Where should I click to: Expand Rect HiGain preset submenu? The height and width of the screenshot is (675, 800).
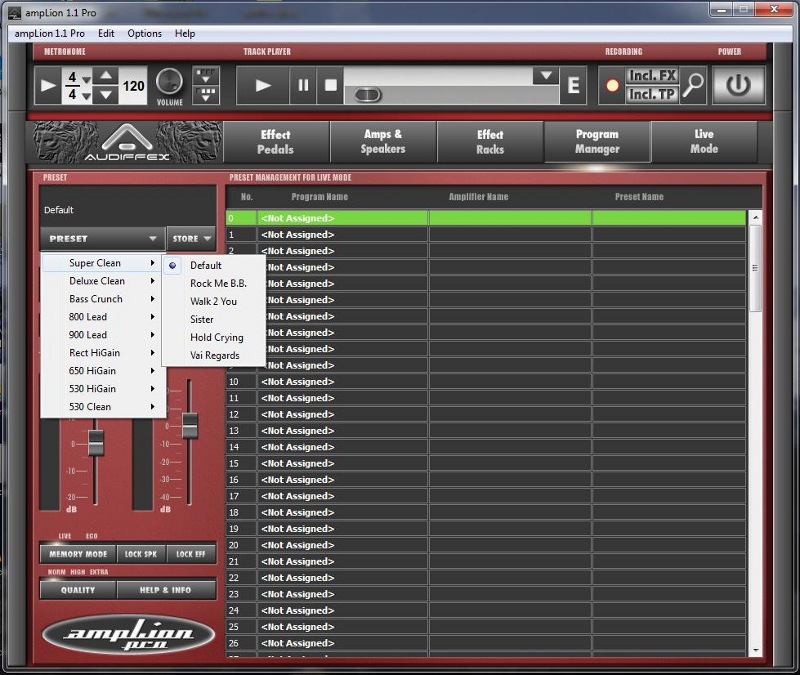pyautogui.click(x=104, y=353)
